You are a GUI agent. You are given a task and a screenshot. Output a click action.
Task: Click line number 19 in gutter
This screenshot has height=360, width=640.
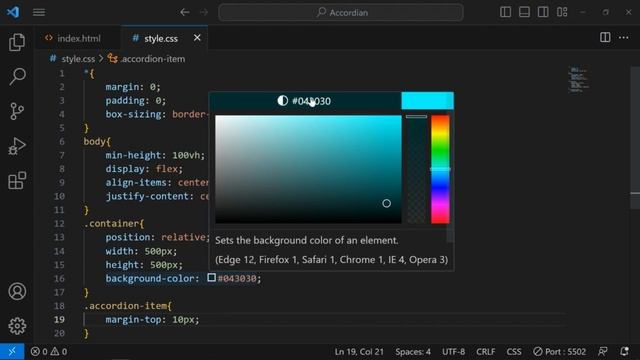(x=59, y=320)
